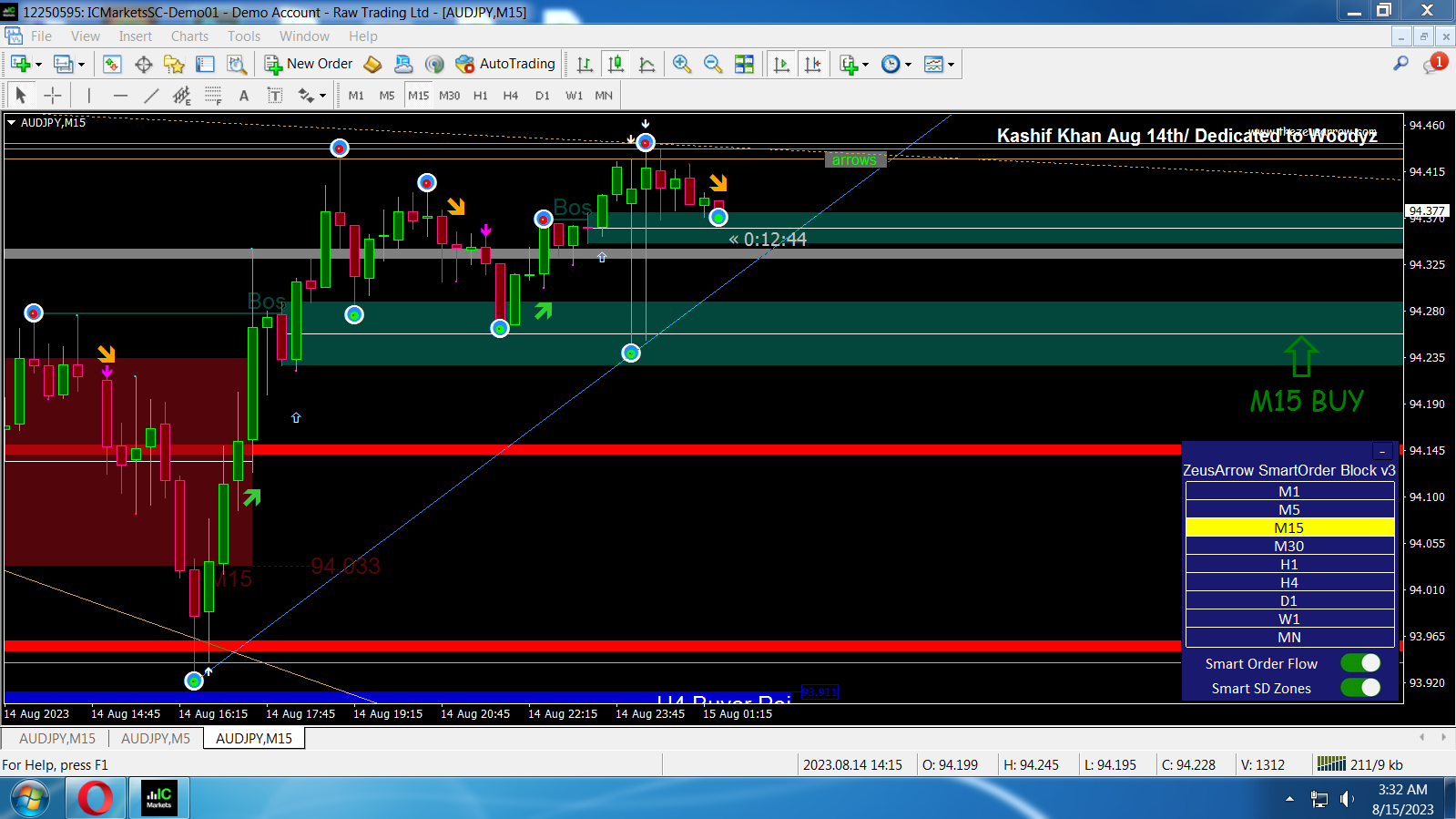Switch chart to line chart style
This screenshot has width=1456, height=819.
[647, 64]
